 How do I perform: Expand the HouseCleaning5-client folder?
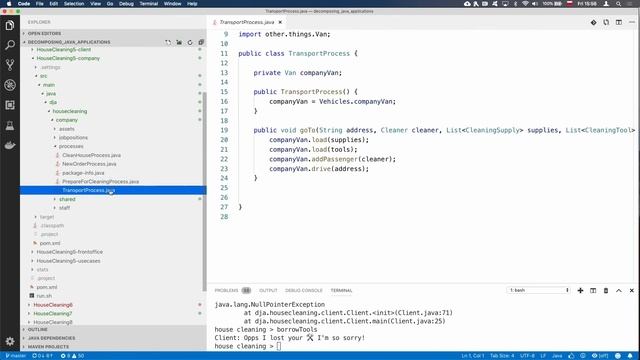pyautogui.click(x=64, y=49)
